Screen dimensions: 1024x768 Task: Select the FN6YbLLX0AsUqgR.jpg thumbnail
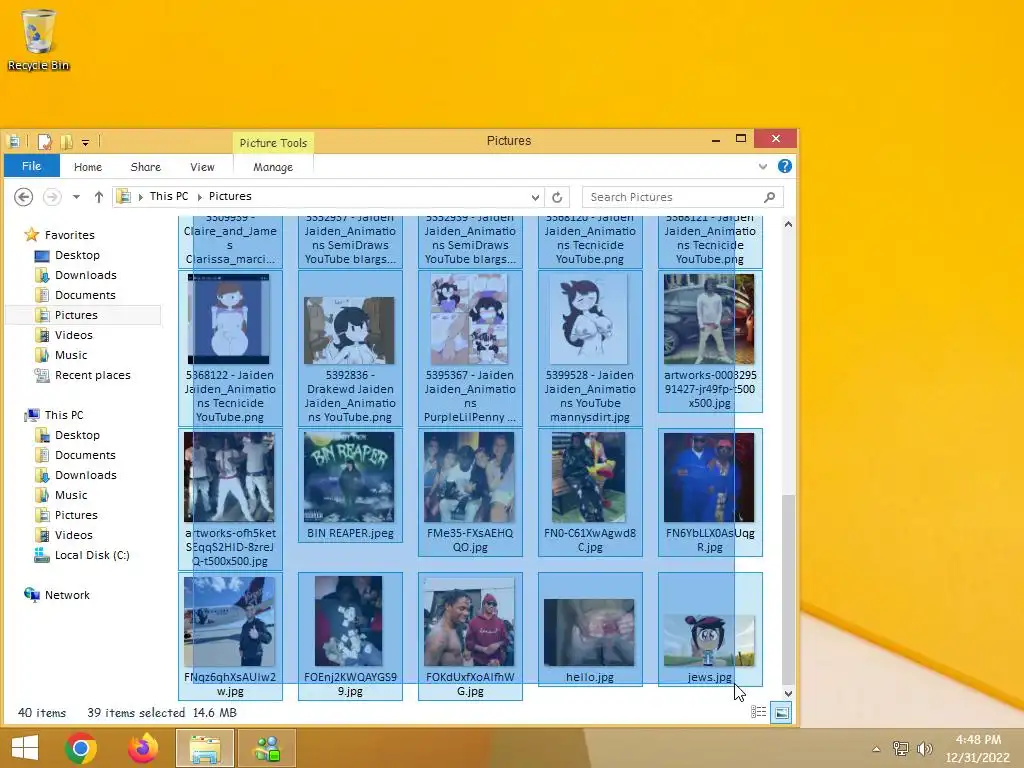coord(709,477)
